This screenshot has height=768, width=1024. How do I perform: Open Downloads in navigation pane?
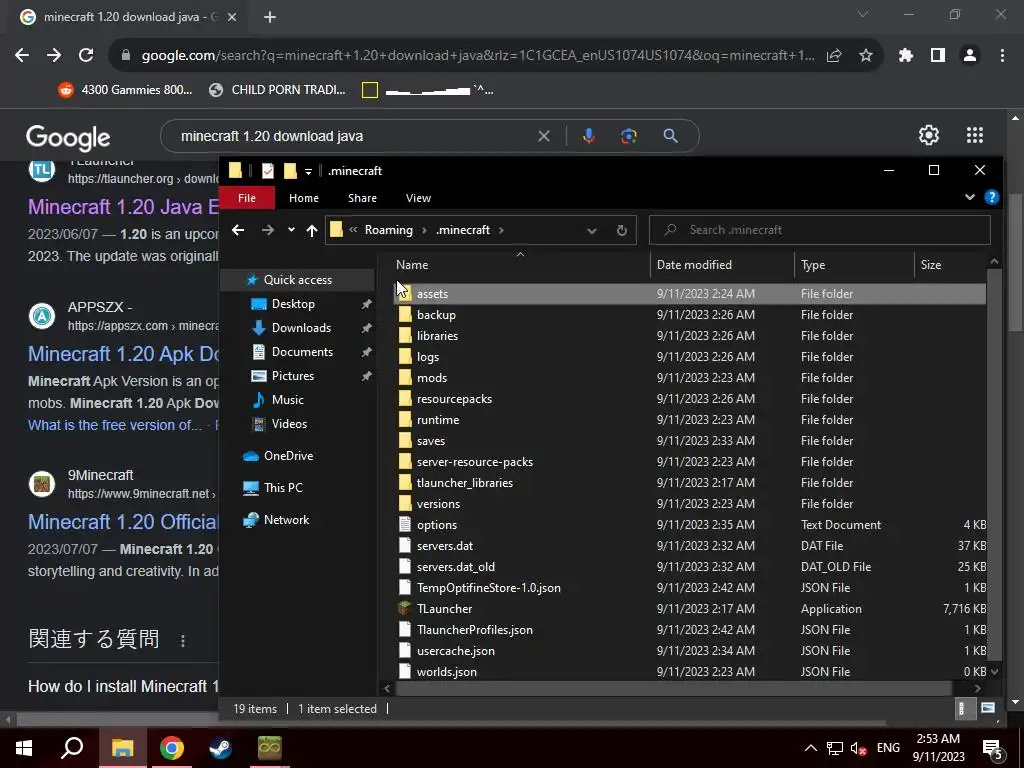[301, 328]
